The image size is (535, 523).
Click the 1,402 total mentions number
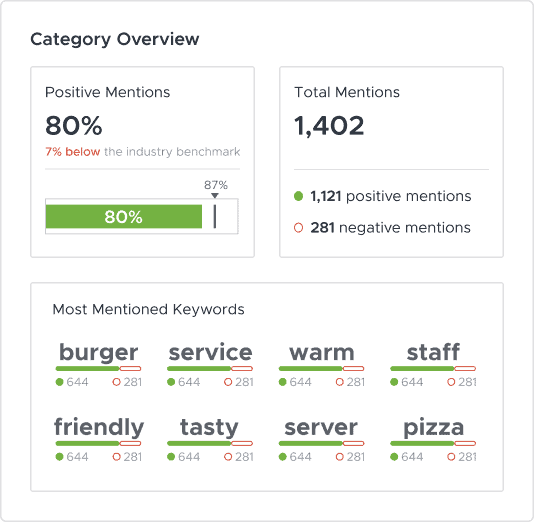click(x=329, y=126)
